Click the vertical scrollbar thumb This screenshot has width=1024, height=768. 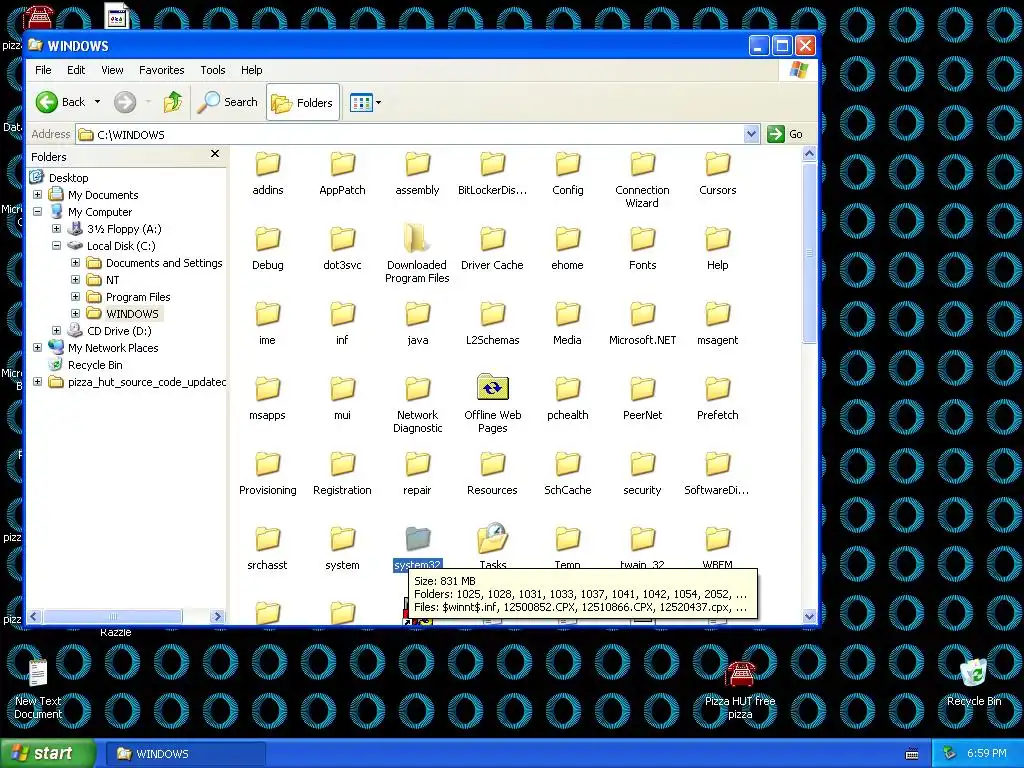pos(809,253)
